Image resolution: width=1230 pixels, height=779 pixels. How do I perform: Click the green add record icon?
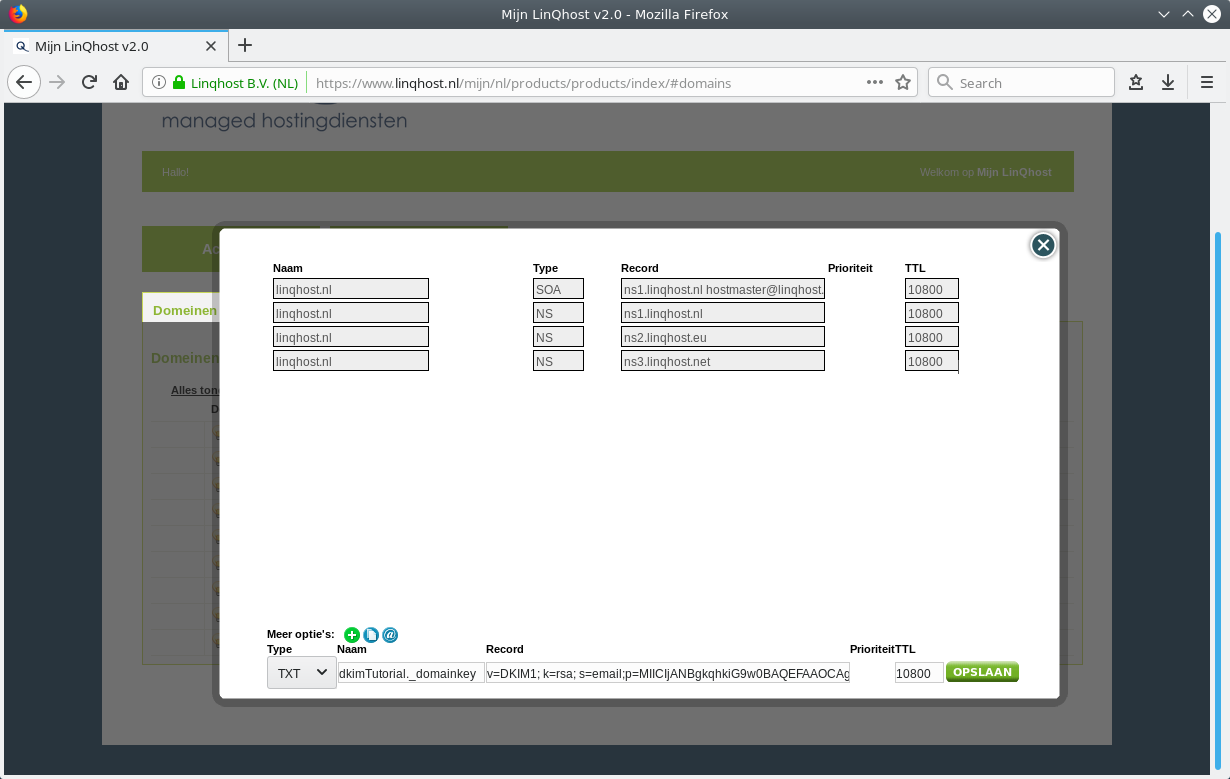coord(352,635)
